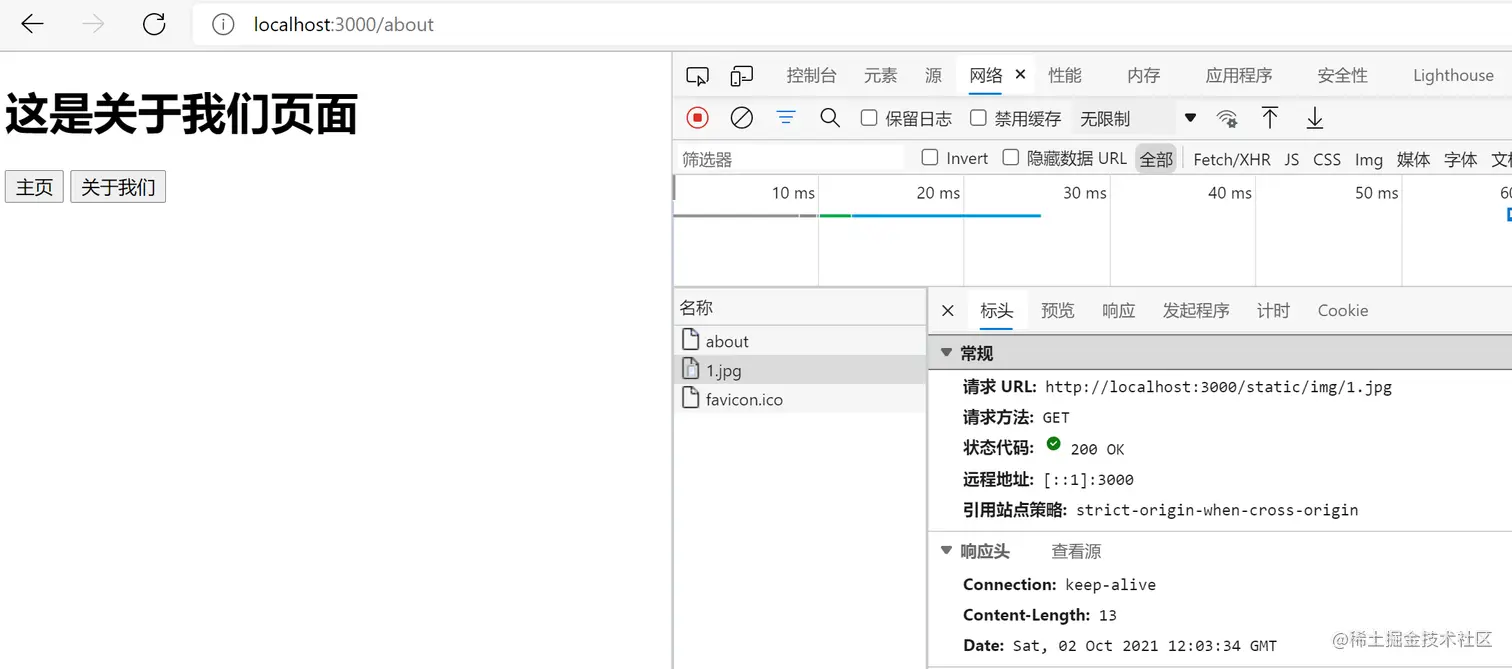Viewport: 1512px width, 669px height.
Task: Switch to the Cookie tab
Action: (x=1343, y=311)
